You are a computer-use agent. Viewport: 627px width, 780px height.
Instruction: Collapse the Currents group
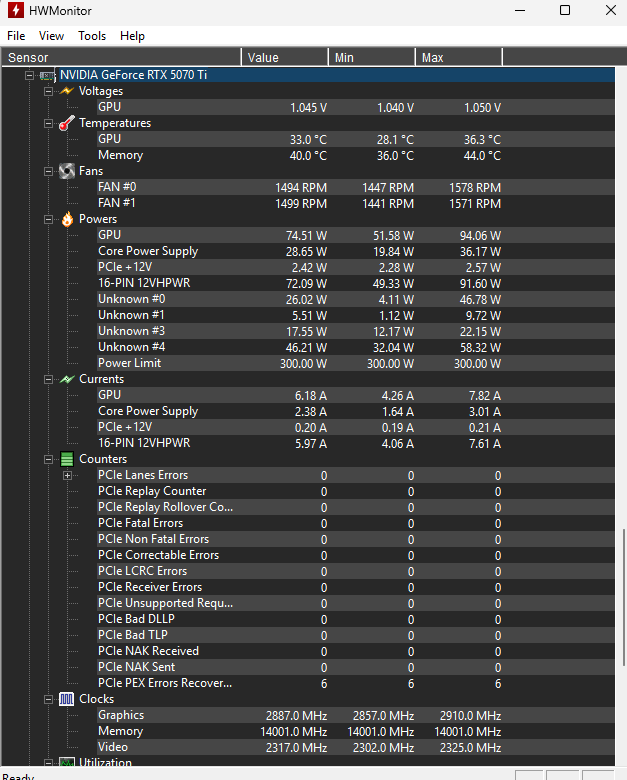tap(48, 380)
